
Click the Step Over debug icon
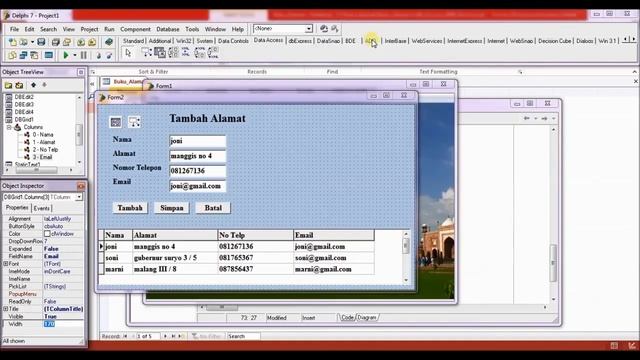tap(109, 55)
